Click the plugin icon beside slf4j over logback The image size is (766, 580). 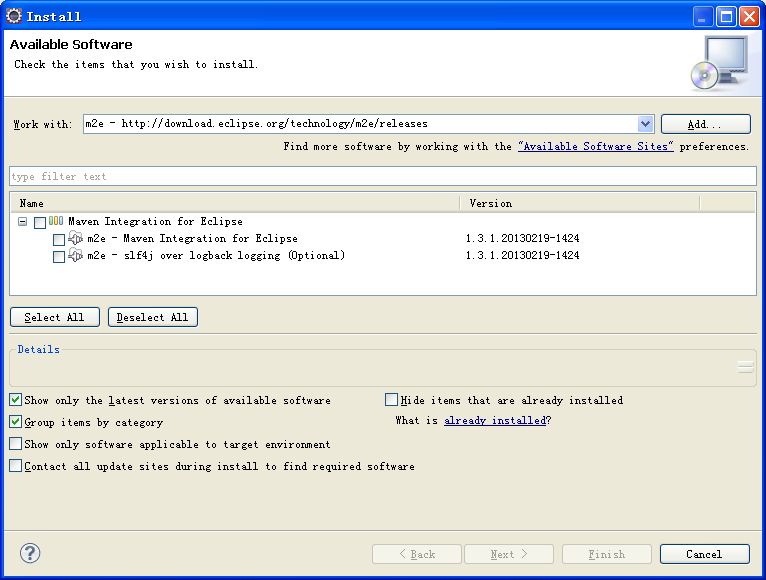click(x=75, y=255)
